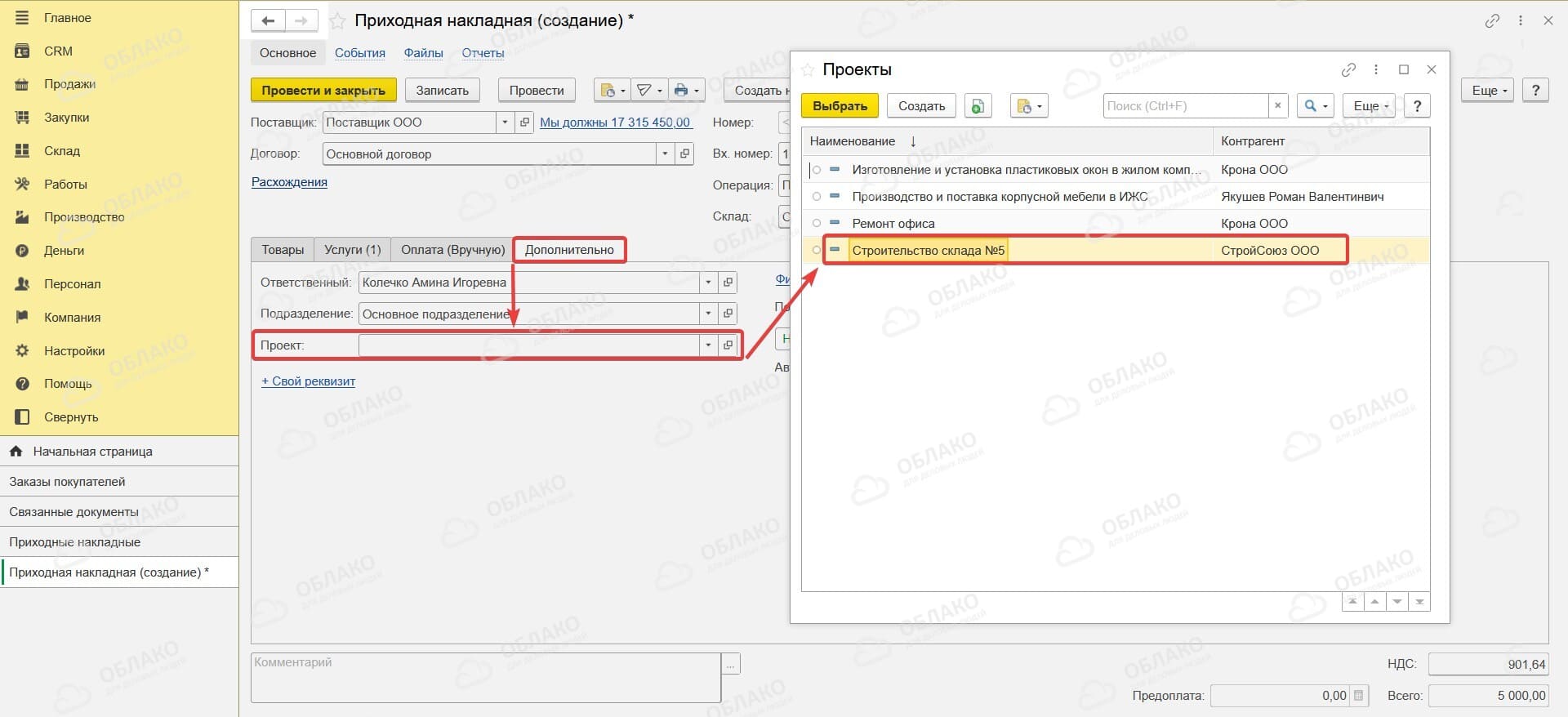Open the CRM section
The image size is (1568, 717).
58,51
